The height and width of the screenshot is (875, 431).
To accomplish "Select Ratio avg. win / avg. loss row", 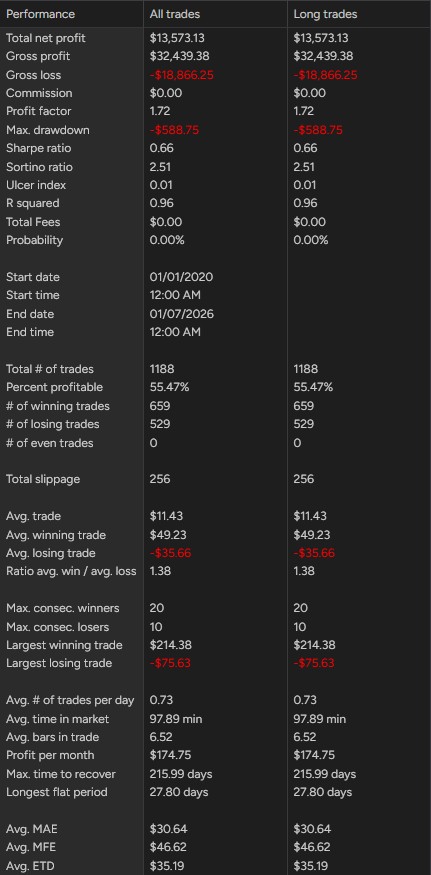I will point(216,571).
